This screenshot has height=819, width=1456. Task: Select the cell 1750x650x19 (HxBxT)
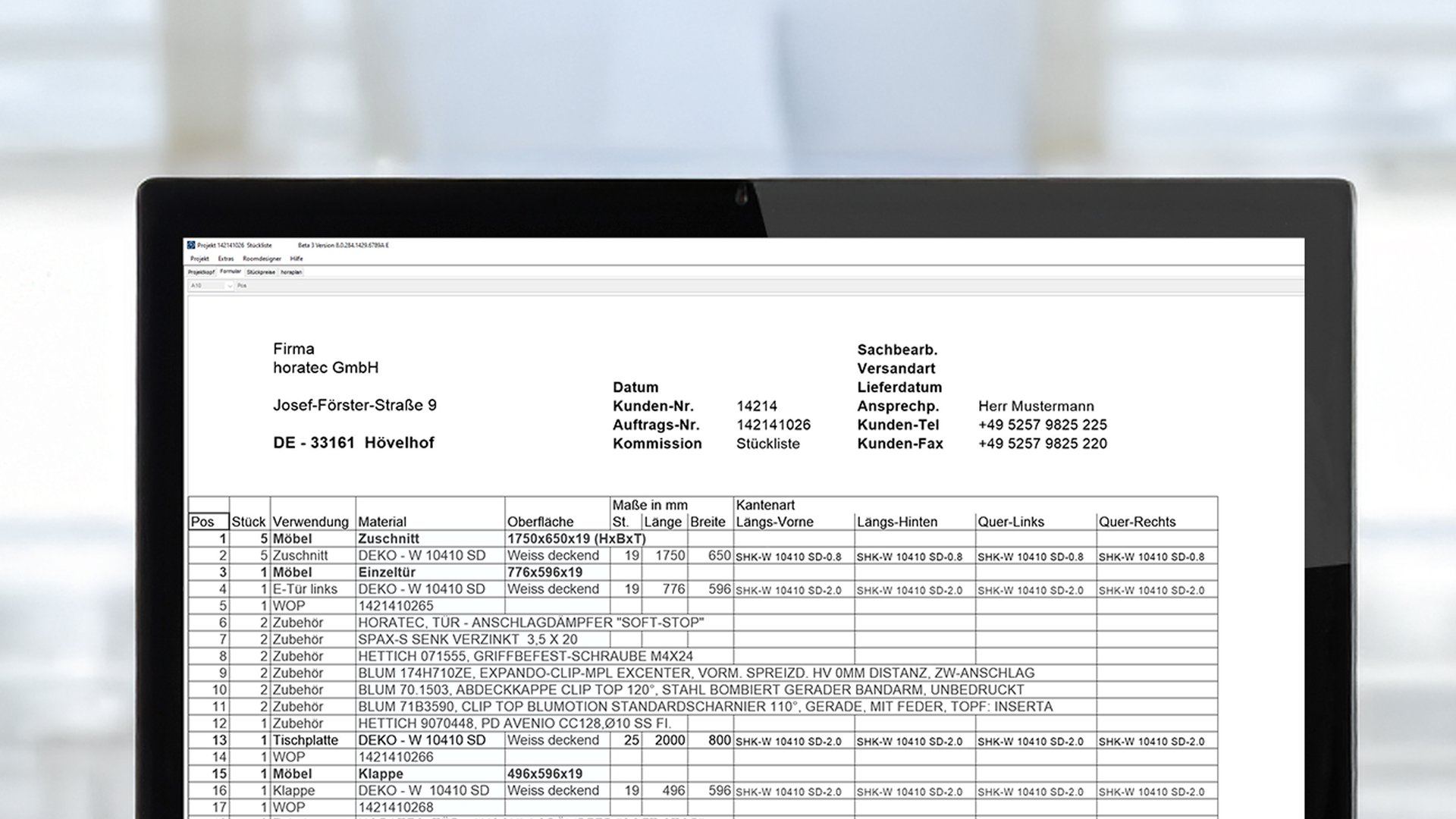576,538
